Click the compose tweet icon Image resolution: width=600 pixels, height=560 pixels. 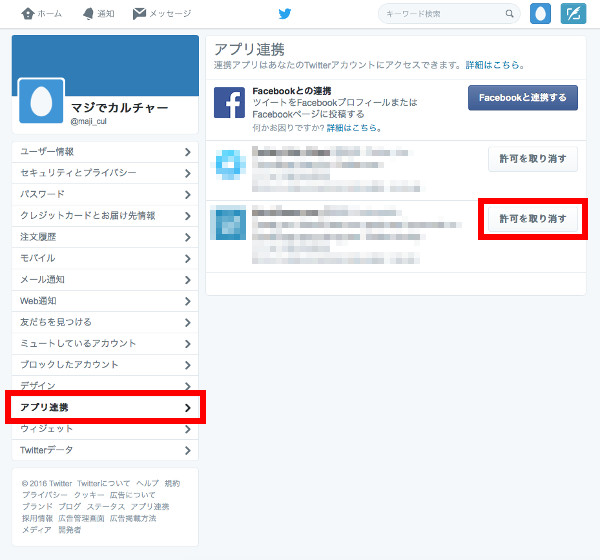point(572,14)
